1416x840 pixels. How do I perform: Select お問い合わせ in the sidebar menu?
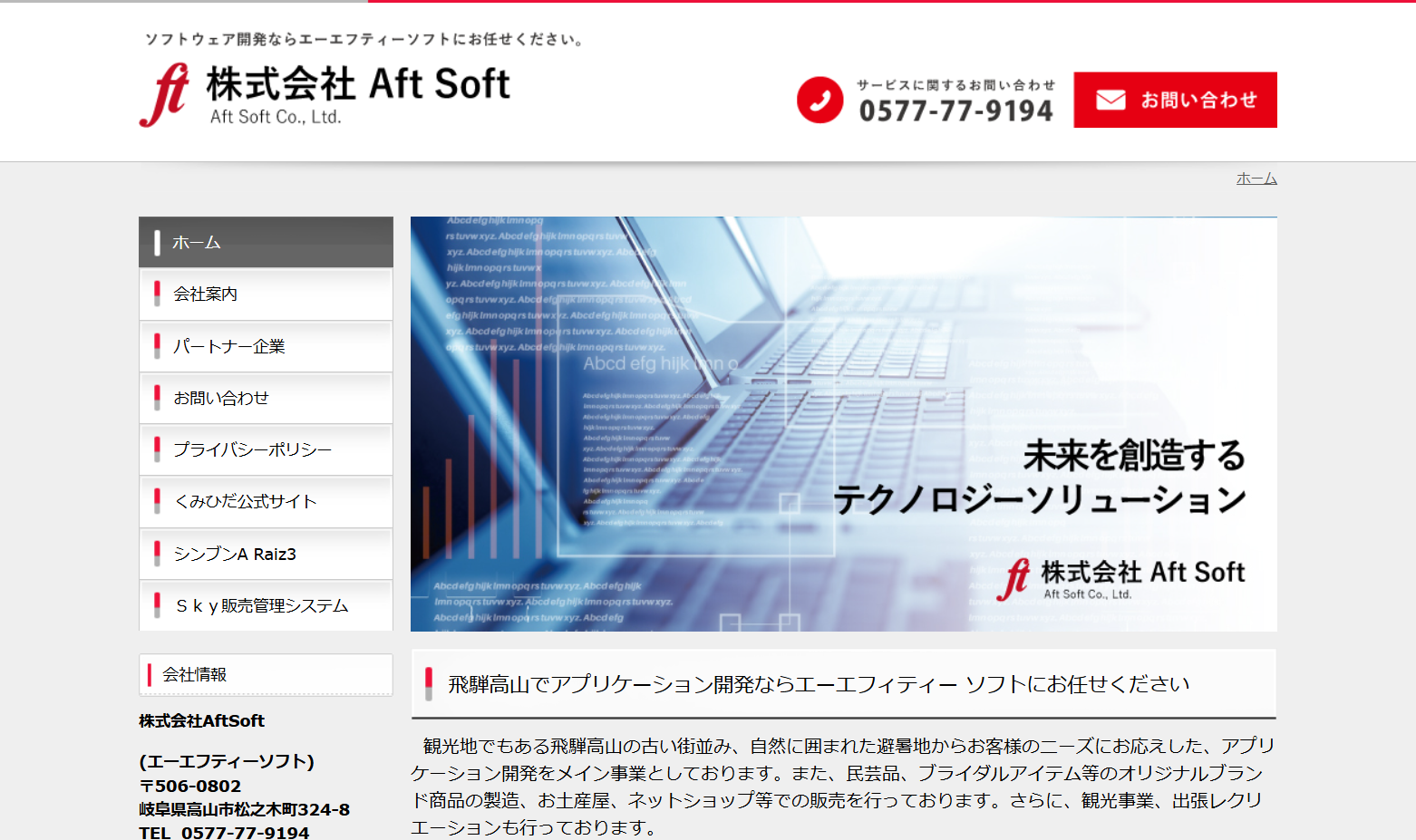[x=266, y=398]
